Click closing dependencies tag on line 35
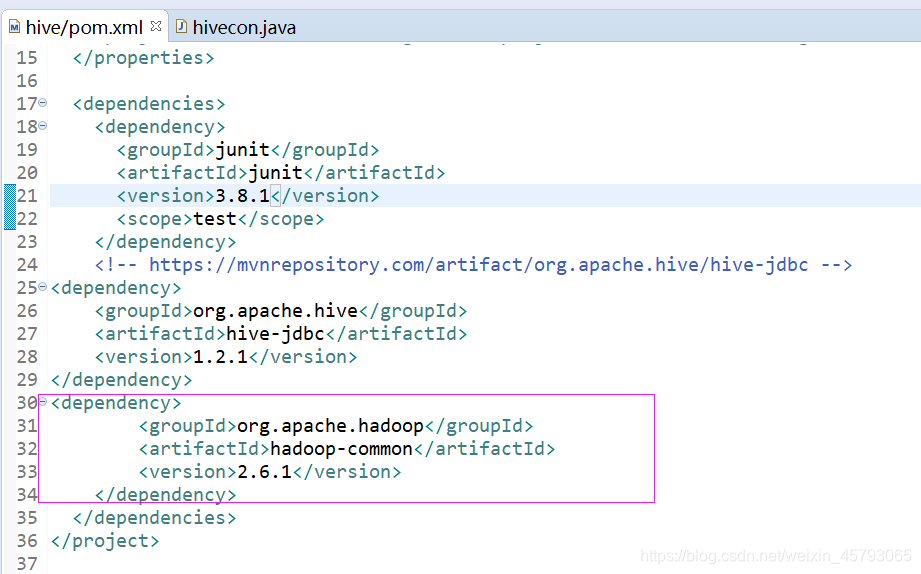921x574 pixels. 154,517
